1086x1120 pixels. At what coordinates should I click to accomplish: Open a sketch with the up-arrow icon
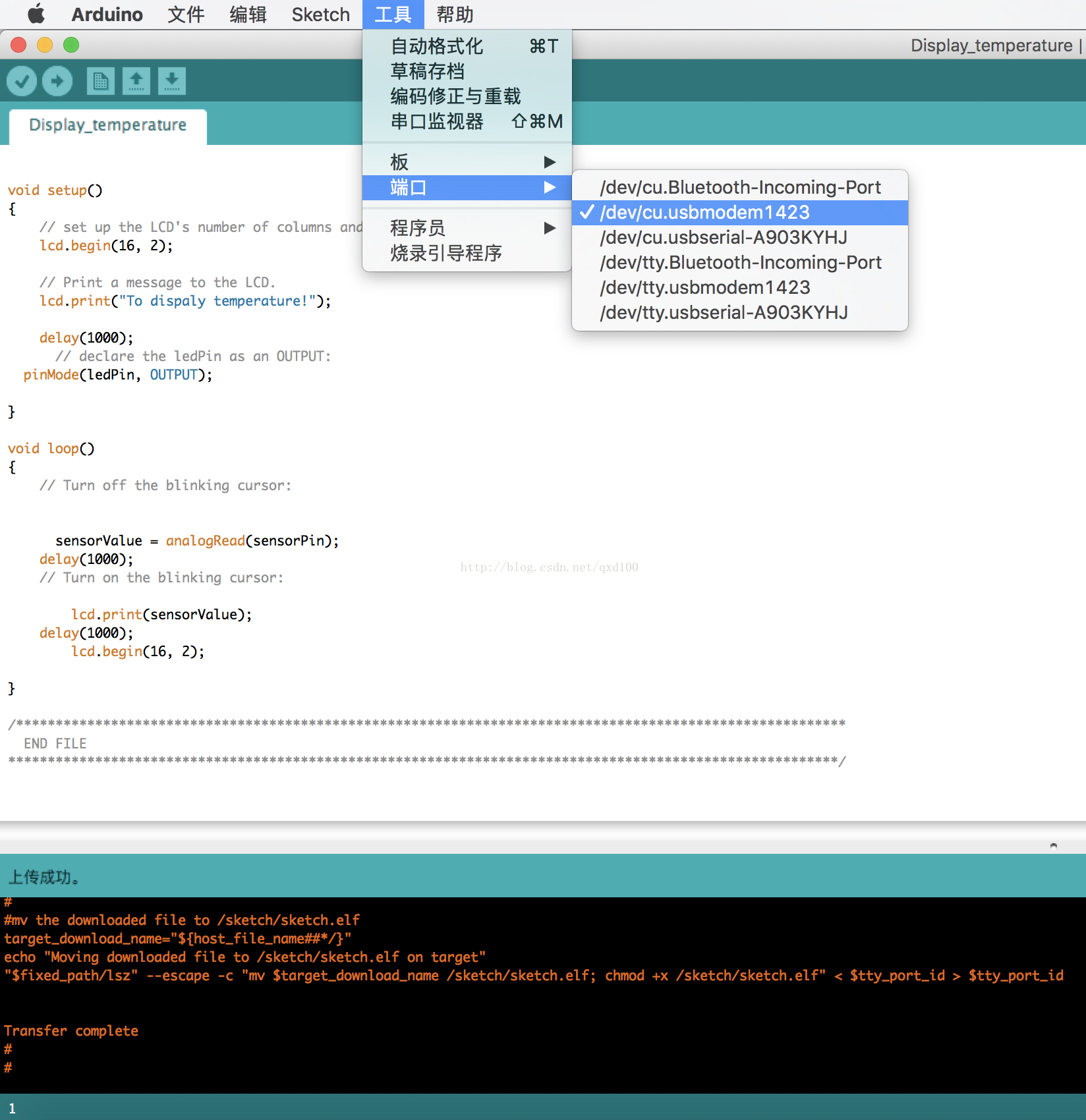tap(136, 81)
